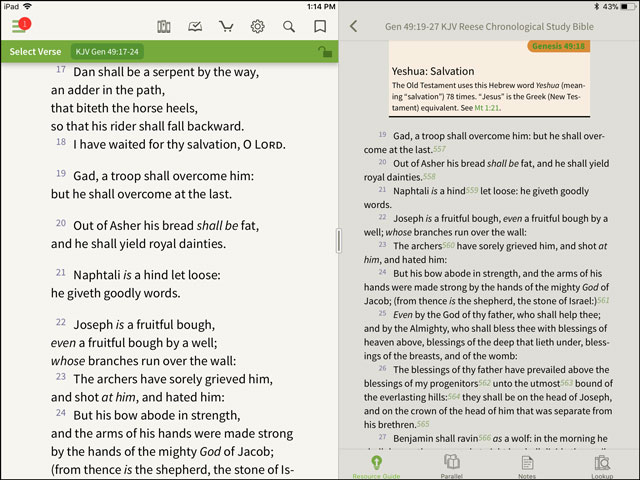Open footnote 560 after archers
The width and height of the screenshot is (640, 480).
click(x=449, y=245)
